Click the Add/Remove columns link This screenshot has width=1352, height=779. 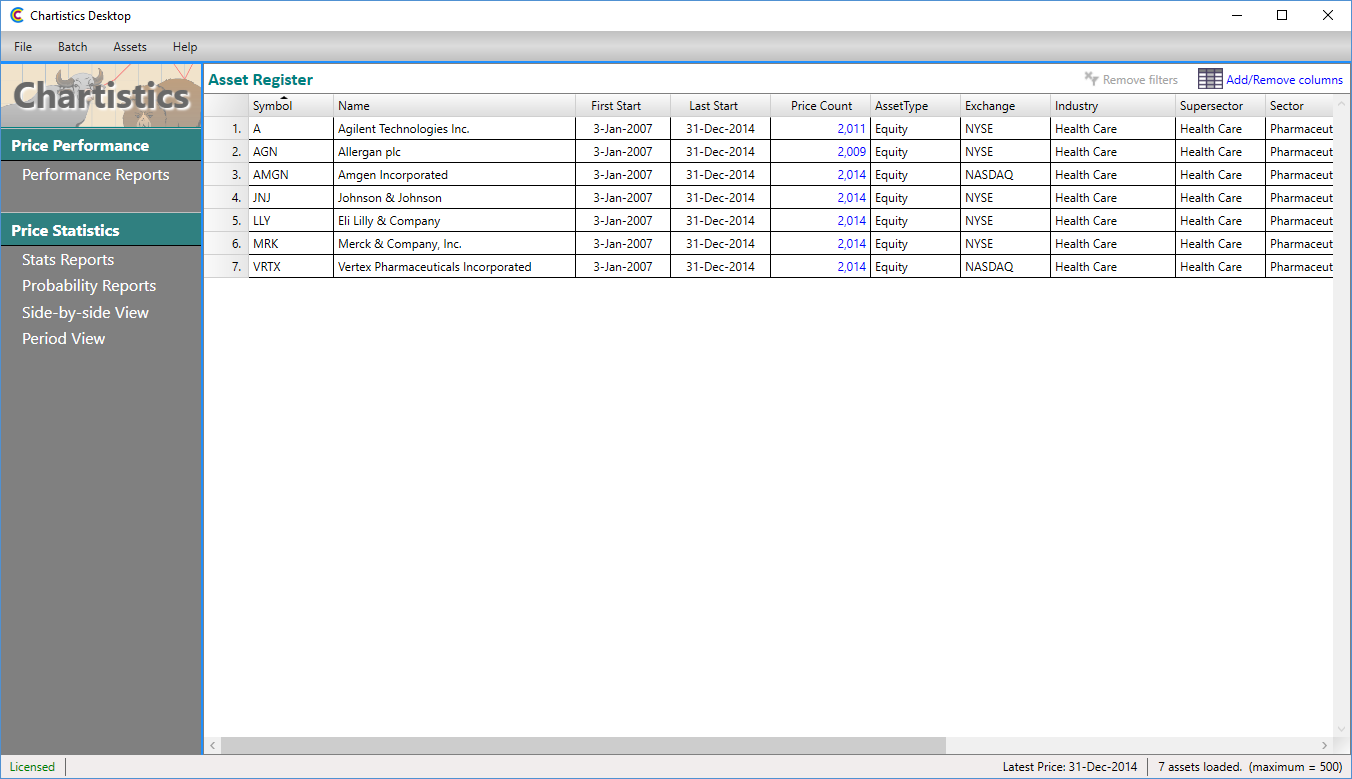tap(1284, 80)
